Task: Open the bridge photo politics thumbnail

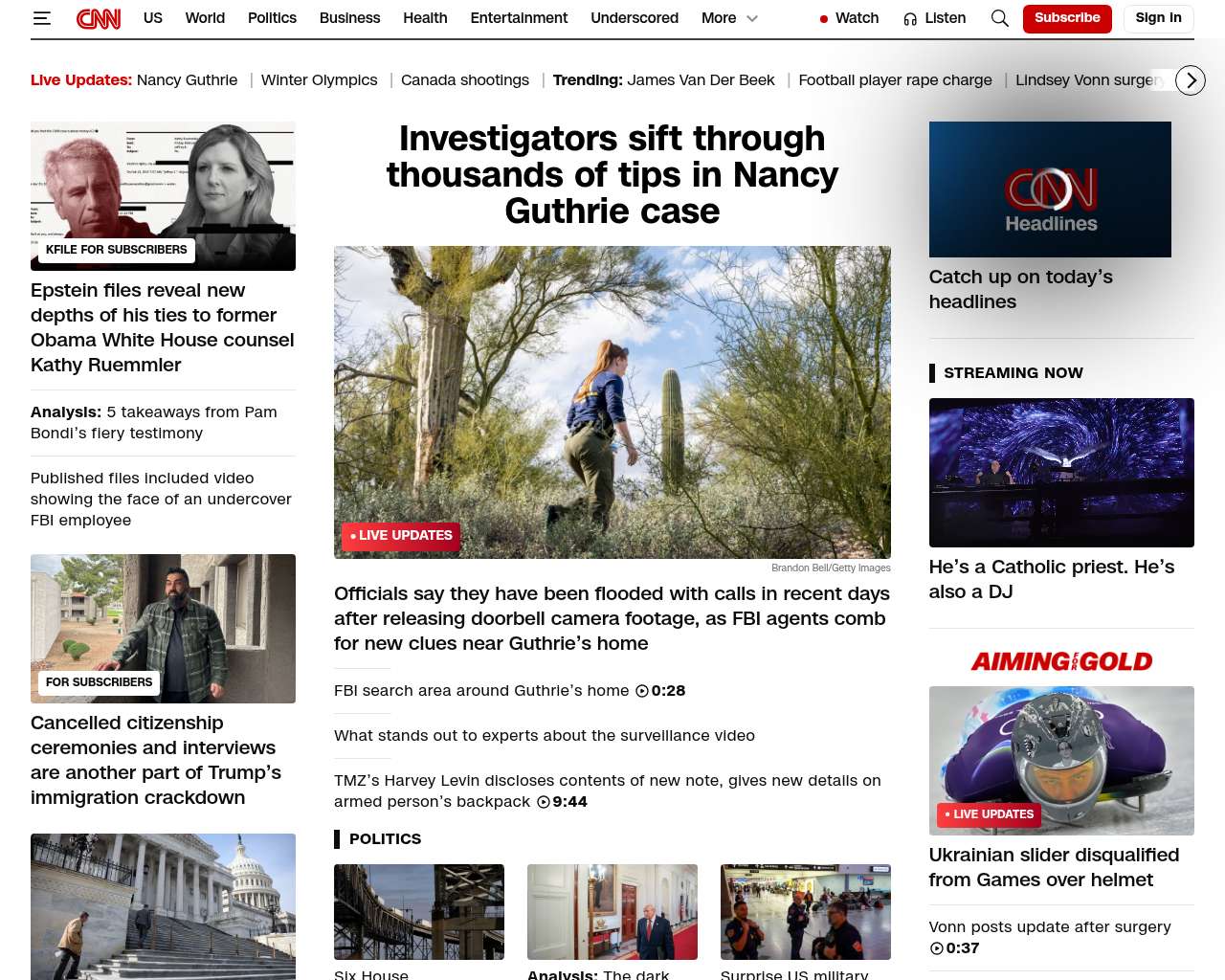Action: (419, 912)
